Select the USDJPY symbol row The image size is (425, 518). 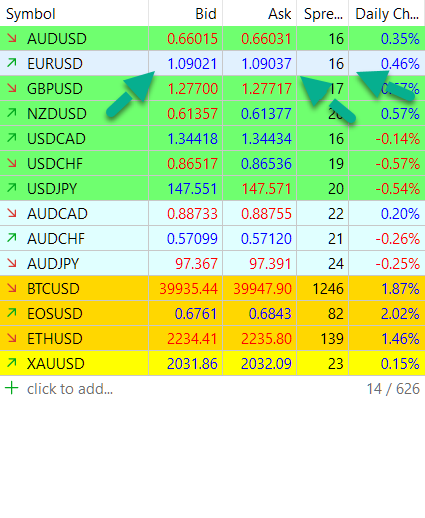pos(212,188)
